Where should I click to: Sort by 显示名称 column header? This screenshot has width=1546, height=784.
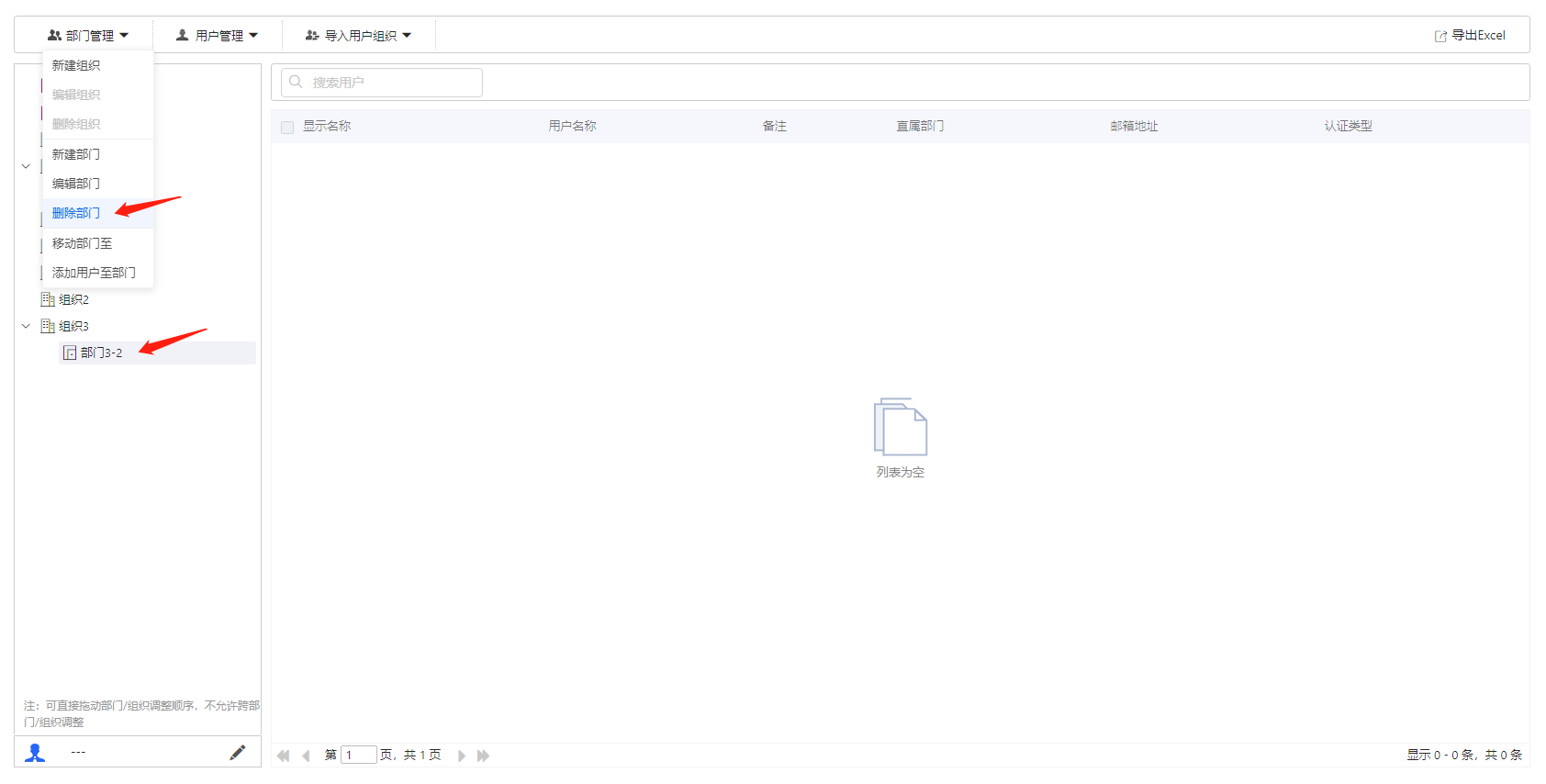coord(327,126)
